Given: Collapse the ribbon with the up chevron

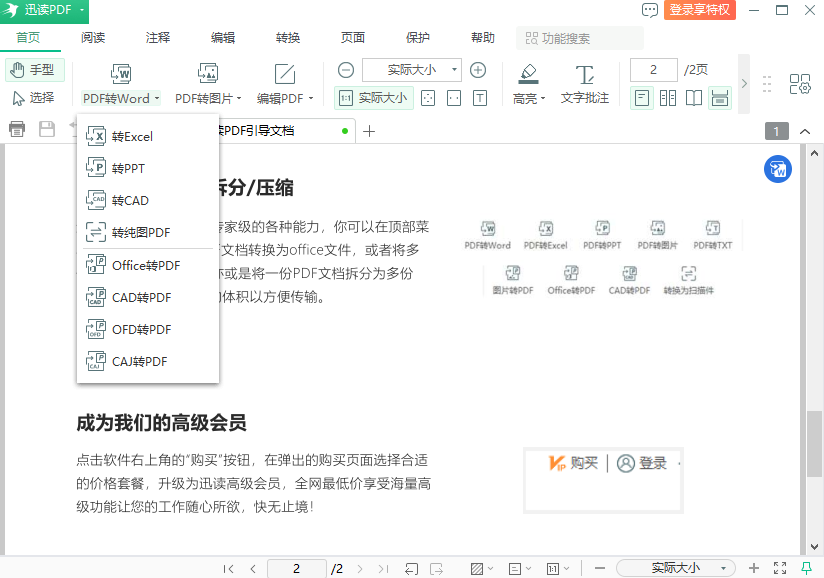Looking at the screenshot, I should click(805, 131).
